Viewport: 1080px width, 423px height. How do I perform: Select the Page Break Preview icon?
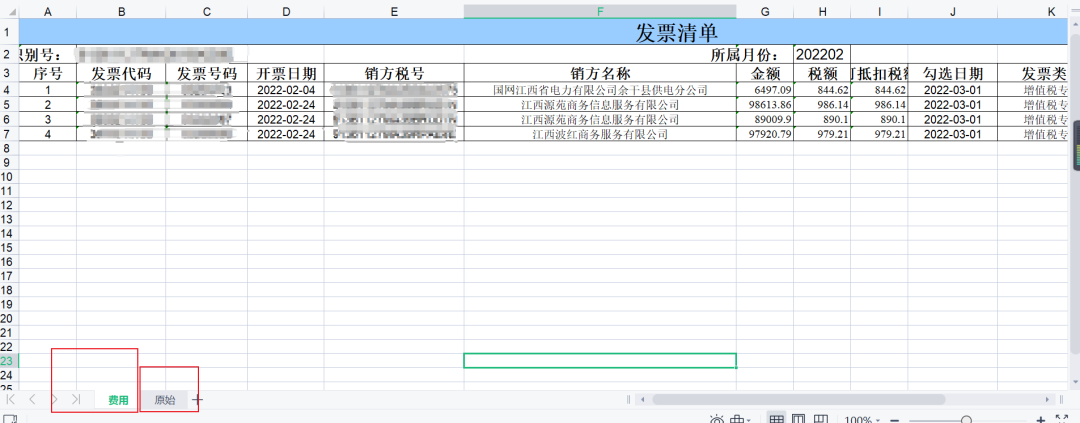[x=820, y=420]
